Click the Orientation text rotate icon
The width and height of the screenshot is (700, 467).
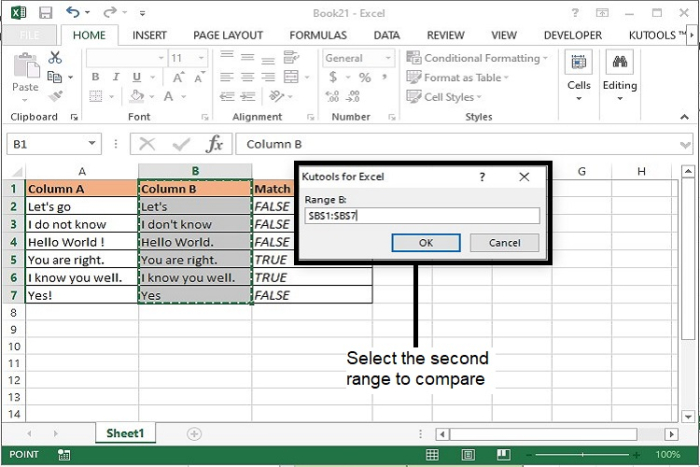[x=276, y=96]
